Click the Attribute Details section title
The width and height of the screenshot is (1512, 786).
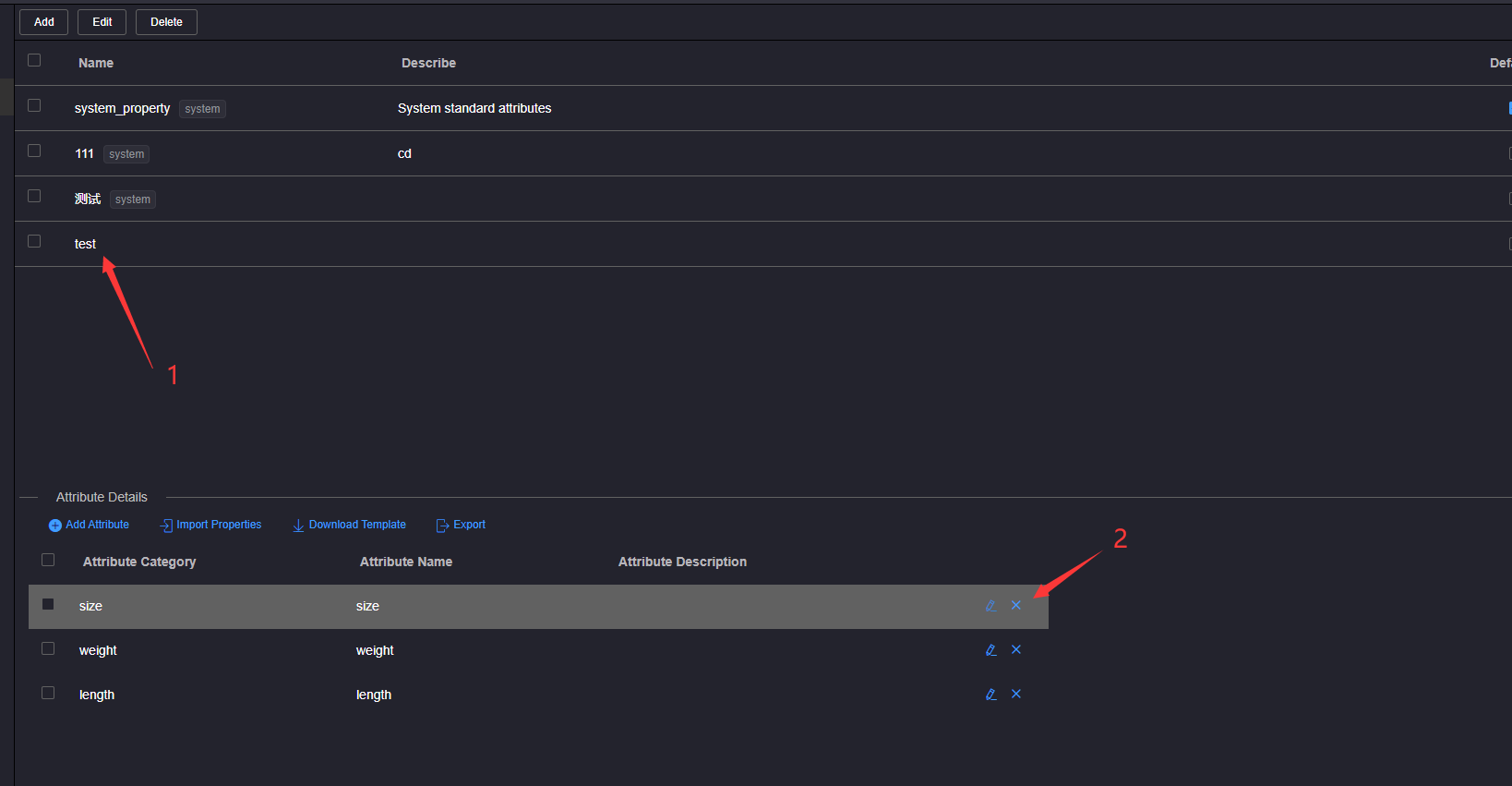click(102, 497)
